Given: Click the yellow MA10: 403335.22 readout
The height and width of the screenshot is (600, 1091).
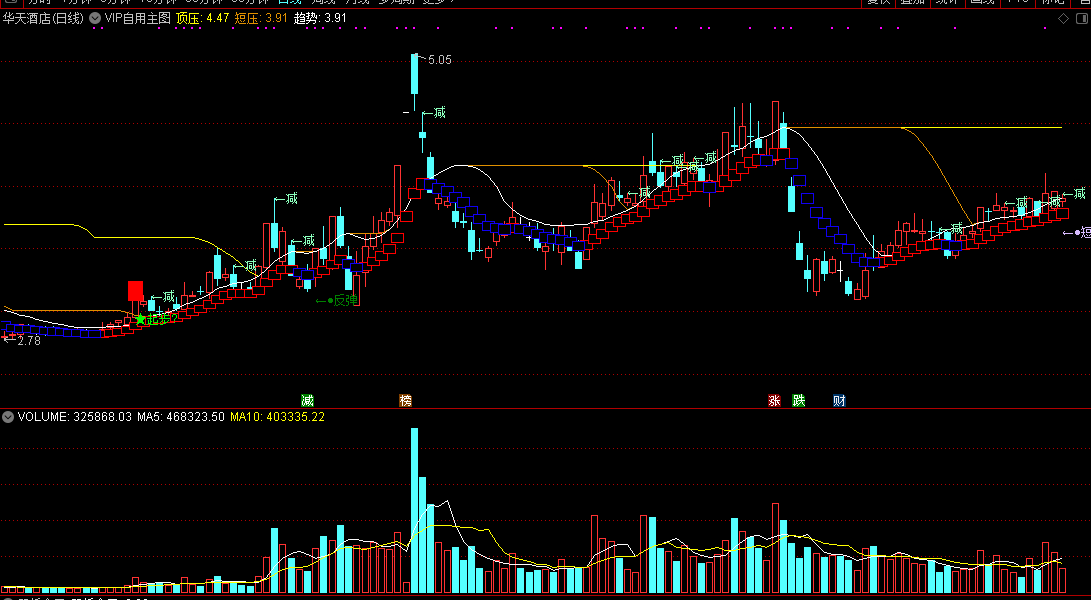Looking at the screenshot, I should (x=278, y=417).
